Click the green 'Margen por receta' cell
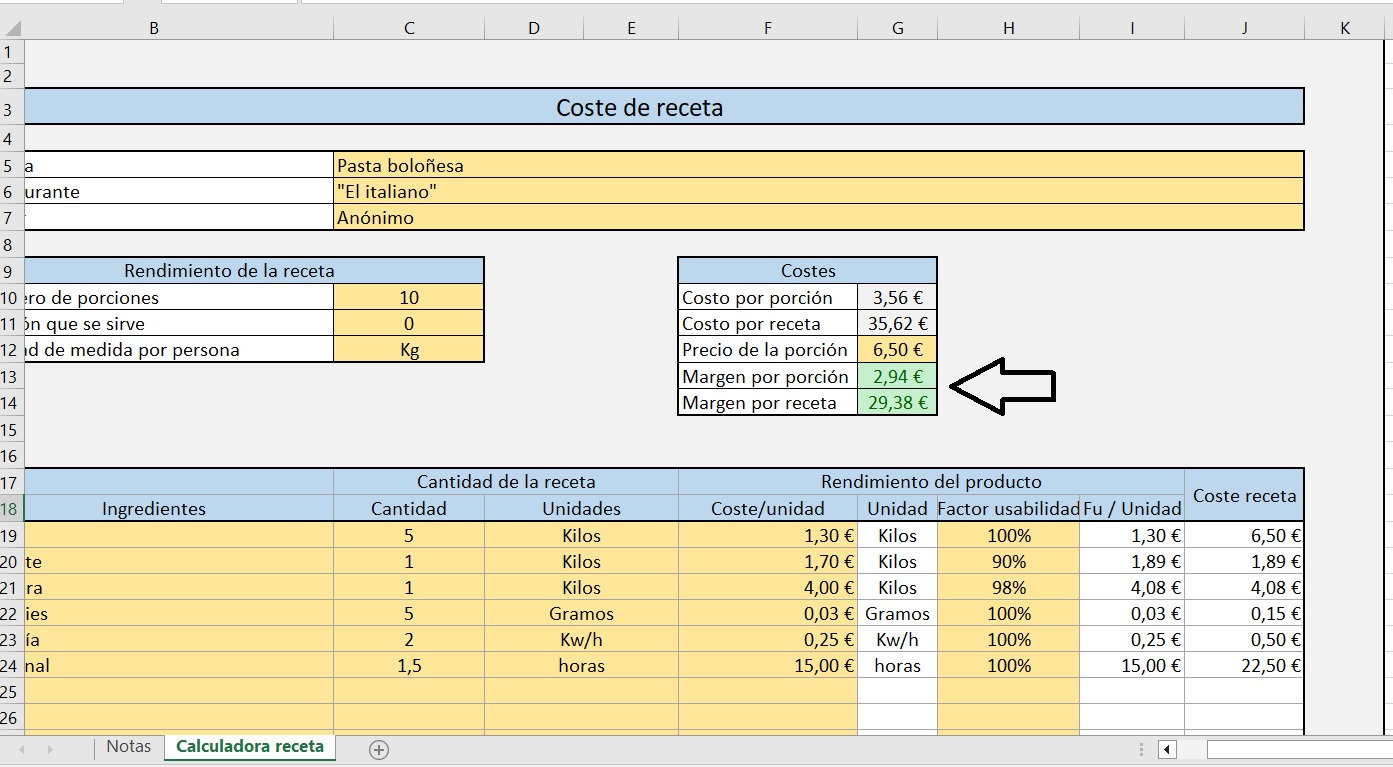Screen dimensions: 1393x767 pyautogui.click(x=897, y=402)
